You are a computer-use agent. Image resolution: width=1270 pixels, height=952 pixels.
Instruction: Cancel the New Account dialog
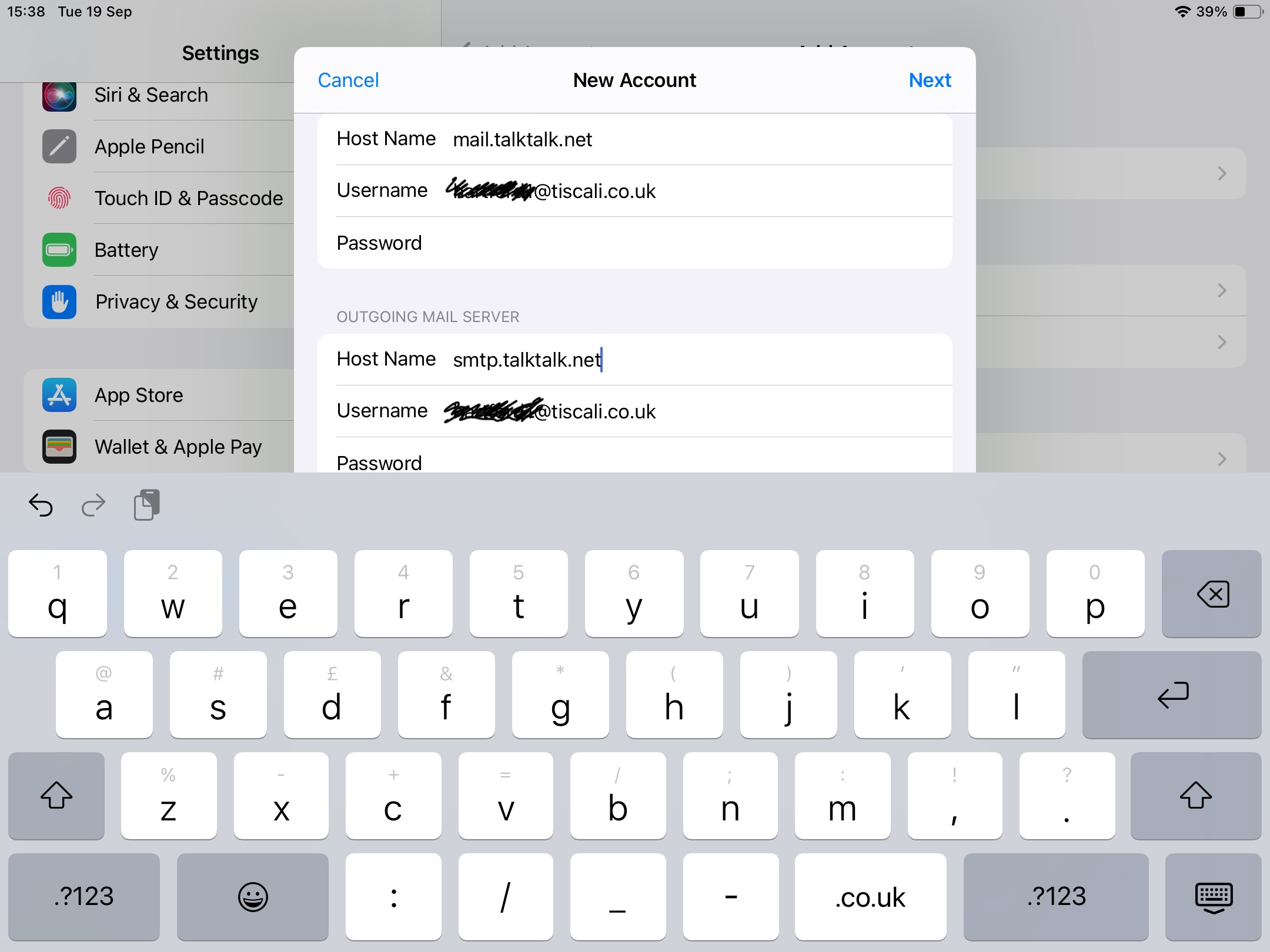348,80
